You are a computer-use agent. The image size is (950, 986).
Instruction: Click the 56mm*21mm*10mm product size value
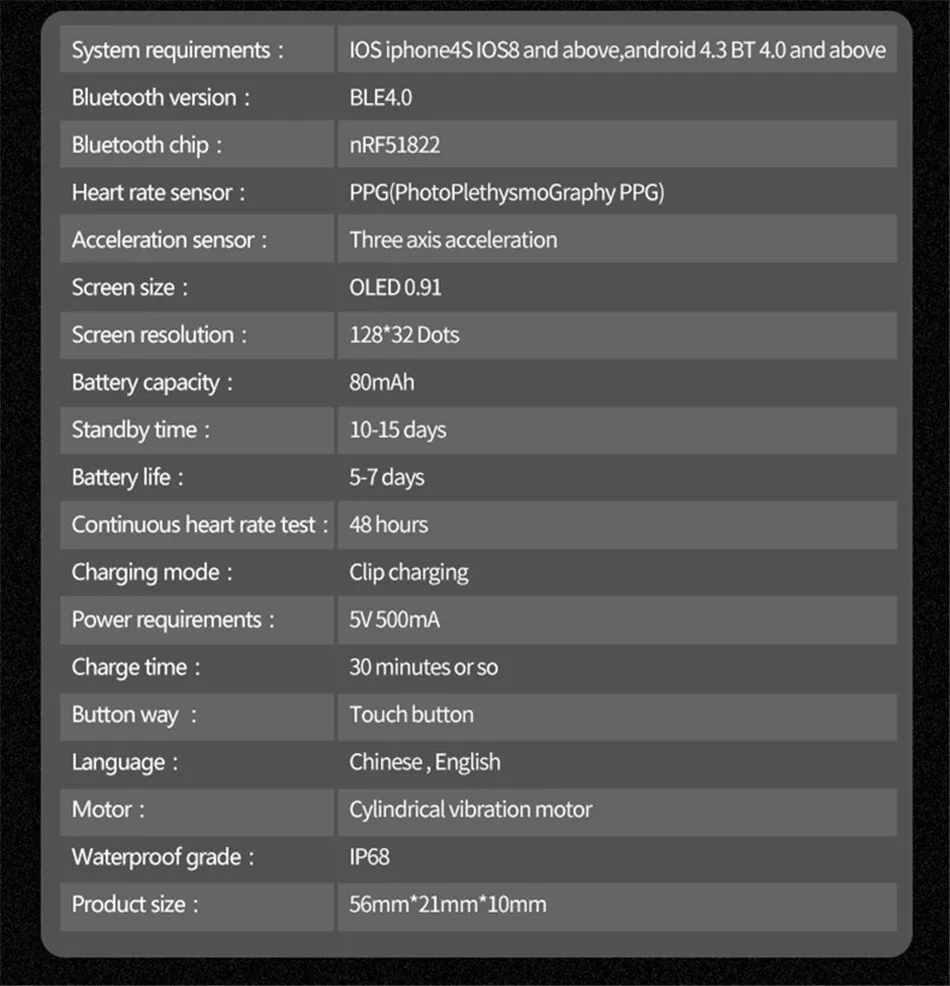(x=448, y=904)
